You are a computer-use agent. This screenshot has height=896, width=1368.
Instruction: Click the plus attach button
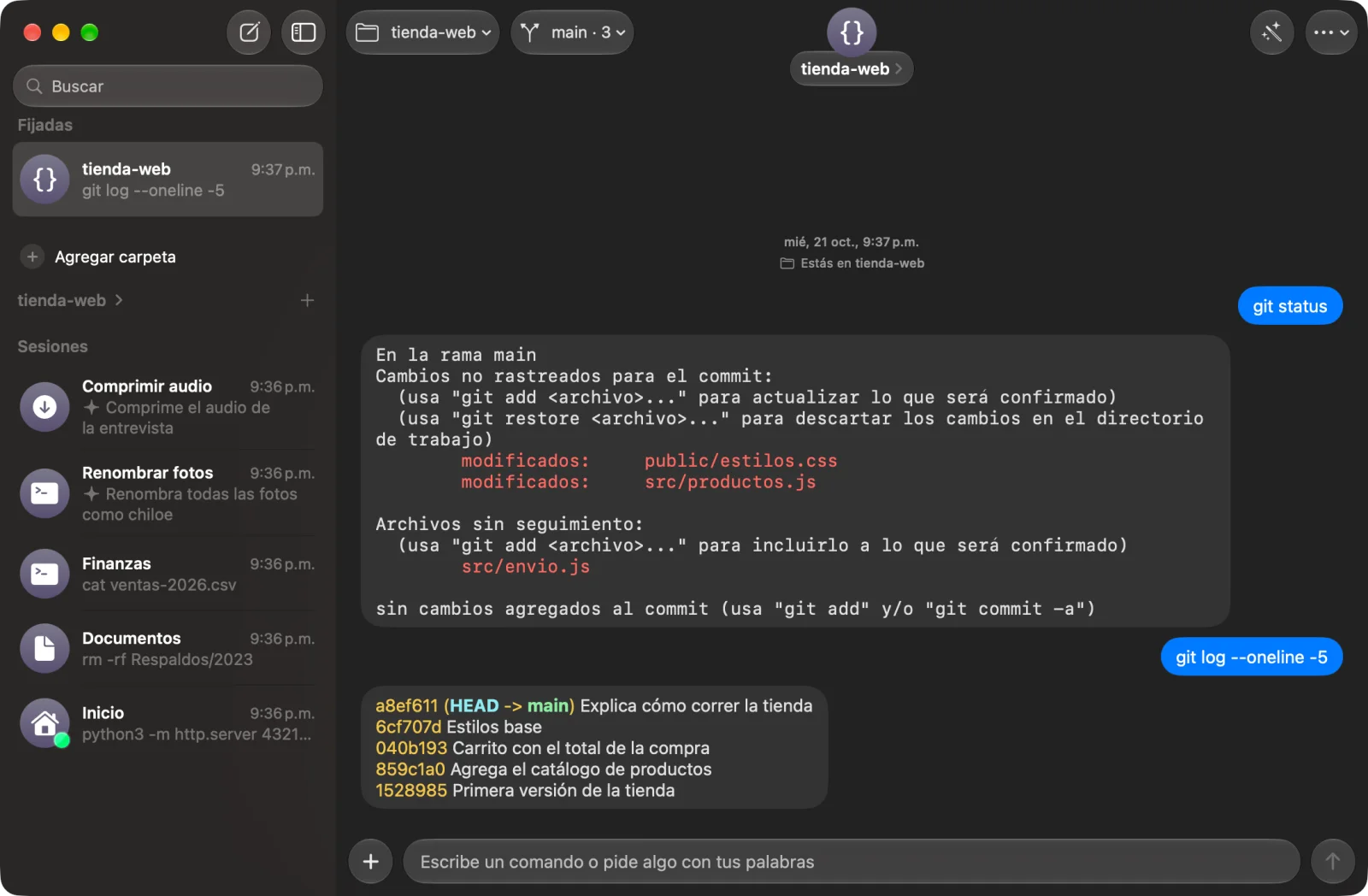point(370,861)
